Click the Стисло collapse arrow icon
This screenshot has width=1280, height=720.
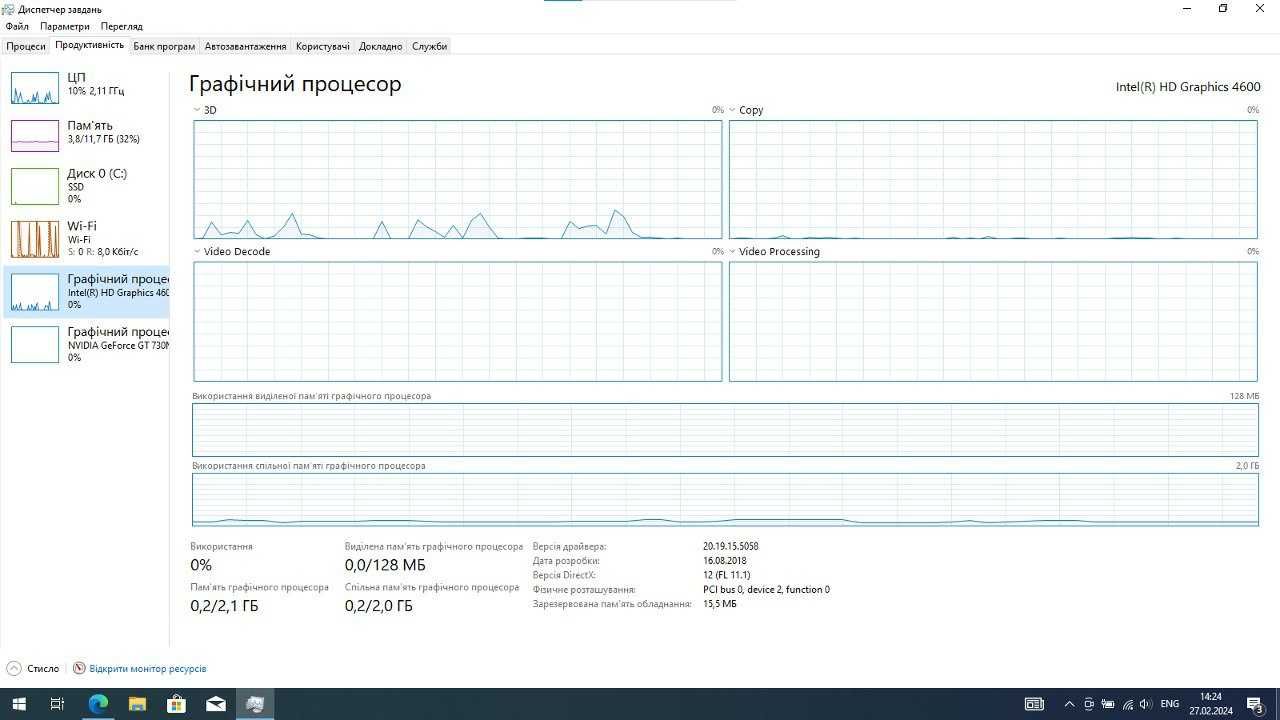(14, 668)
